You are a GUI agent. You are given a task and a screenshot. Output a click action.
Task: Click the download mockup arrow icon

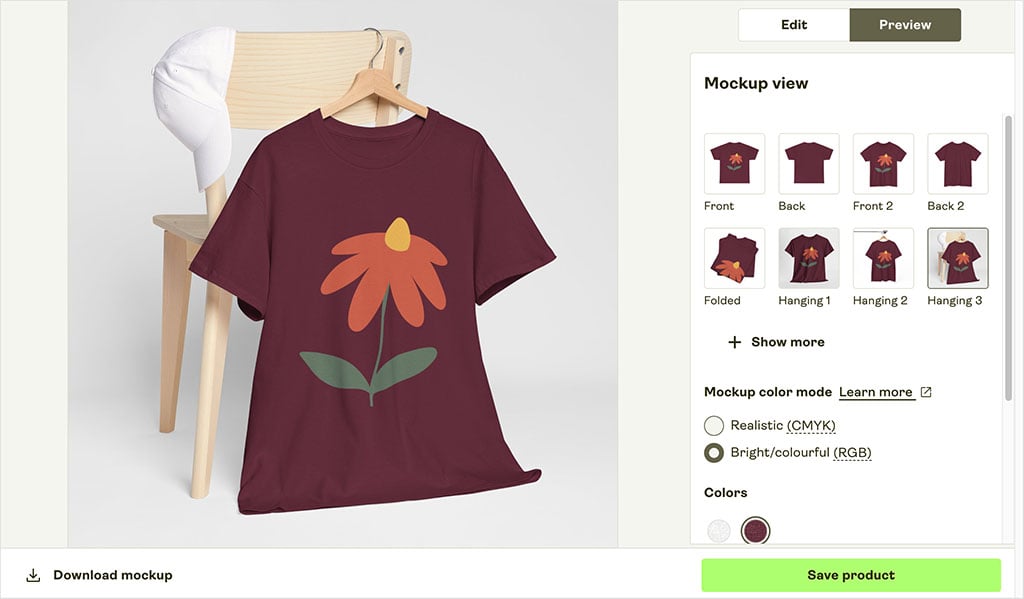click(x=33, y=575)
